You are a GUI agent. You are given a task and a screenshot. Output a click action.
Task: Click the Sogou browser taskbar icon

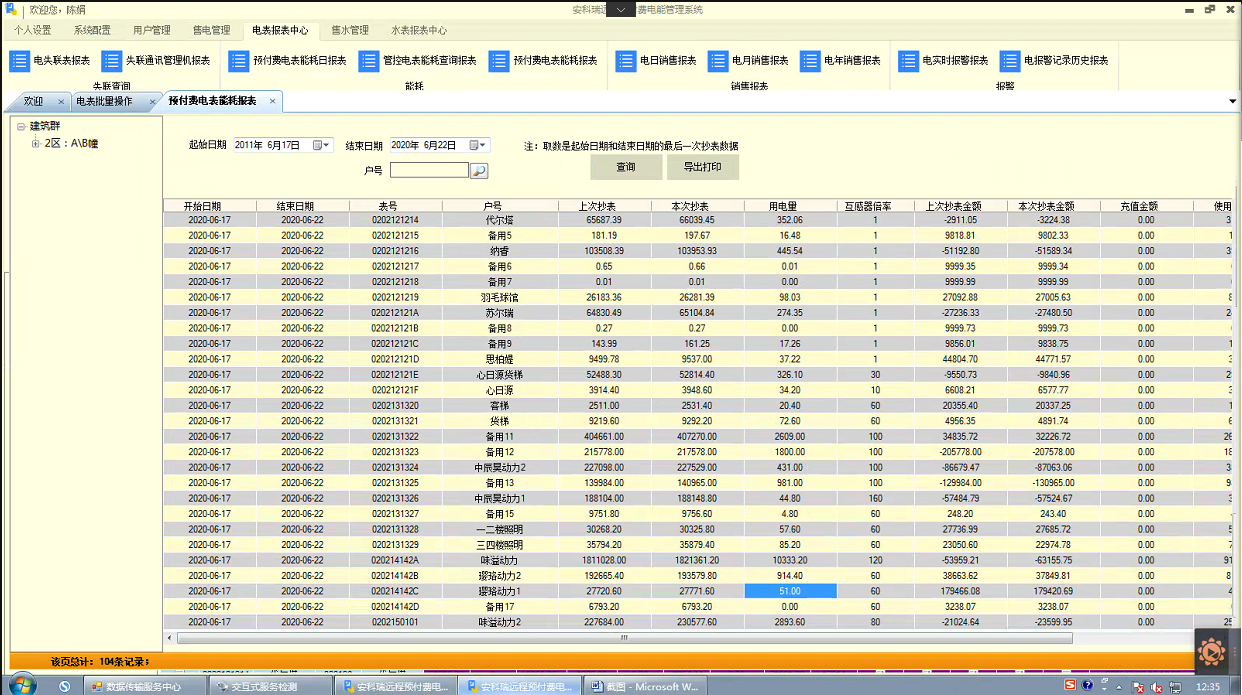[64, 686]
